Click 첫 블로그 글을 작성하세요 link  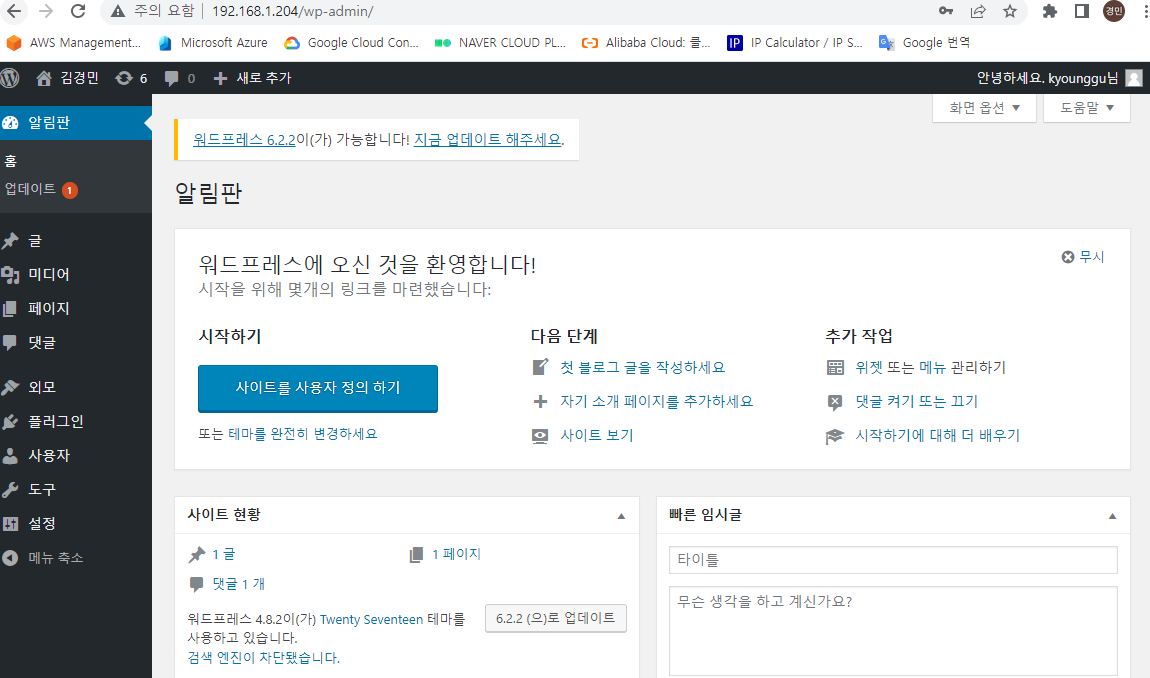pyautogui.click(x=642, y=368)
